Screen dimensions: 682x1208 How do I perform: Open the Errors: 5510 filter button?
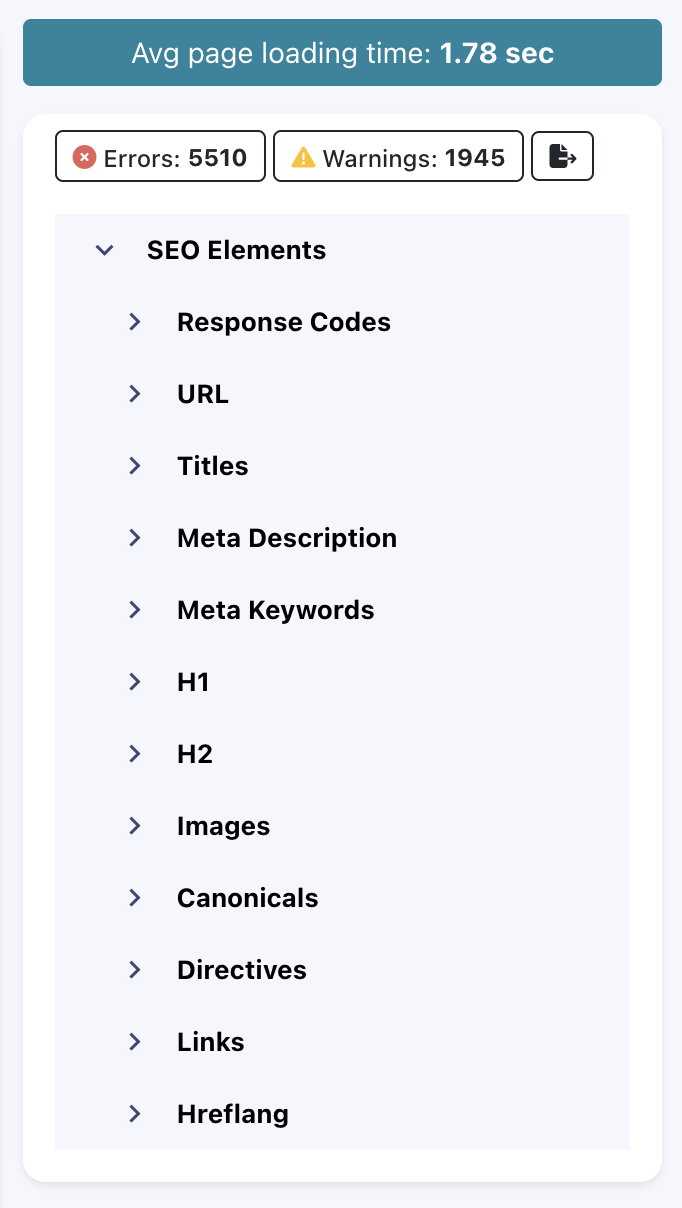tap(160, 157)
